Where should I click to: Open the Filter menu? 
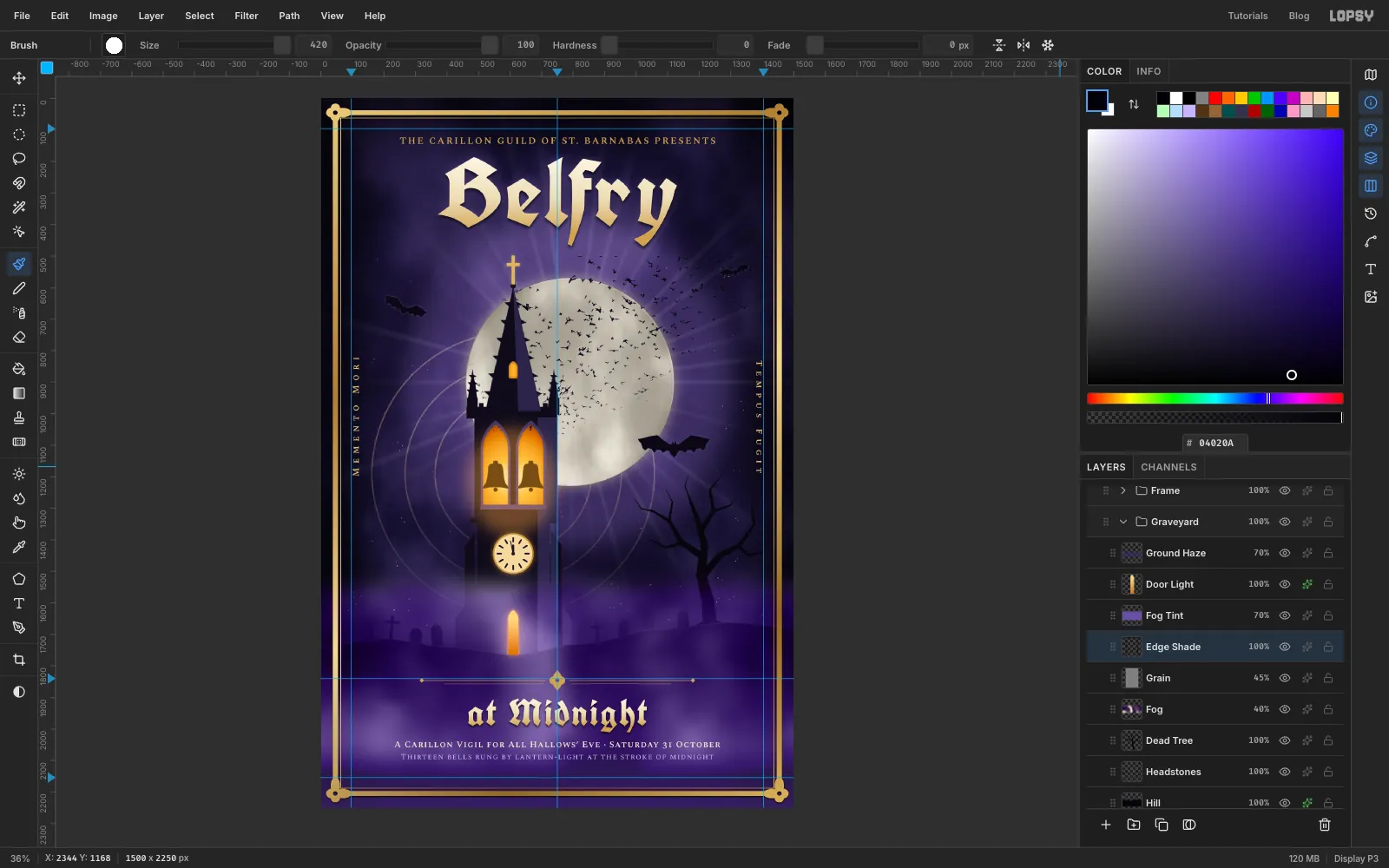[247, 16]
